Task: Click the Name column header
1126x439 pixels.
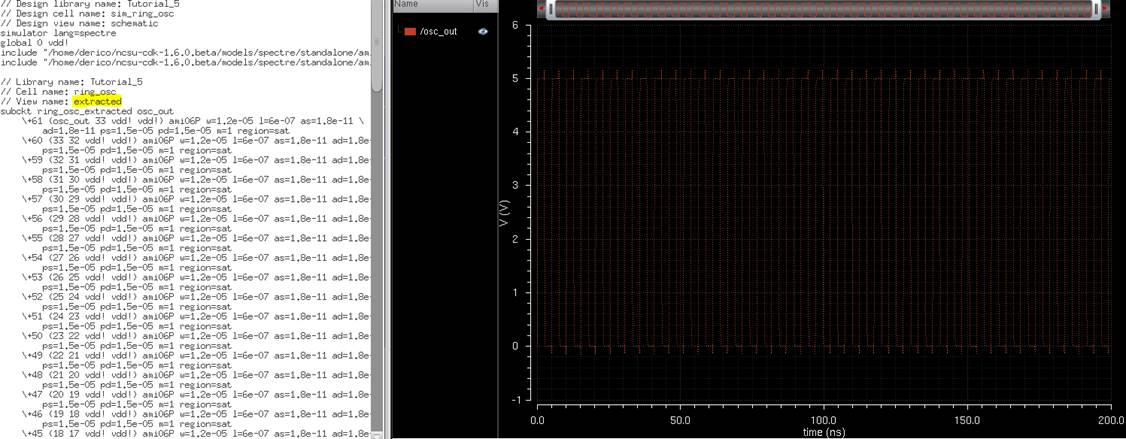Action: pyautogui.click(x=407, y=5)
